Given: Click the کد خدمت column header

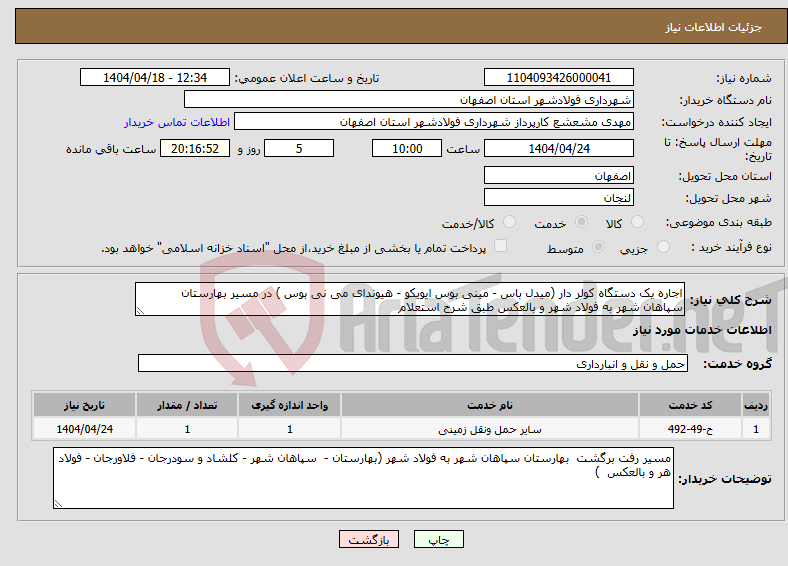Looking at the screenshot, I should [691, 405].
